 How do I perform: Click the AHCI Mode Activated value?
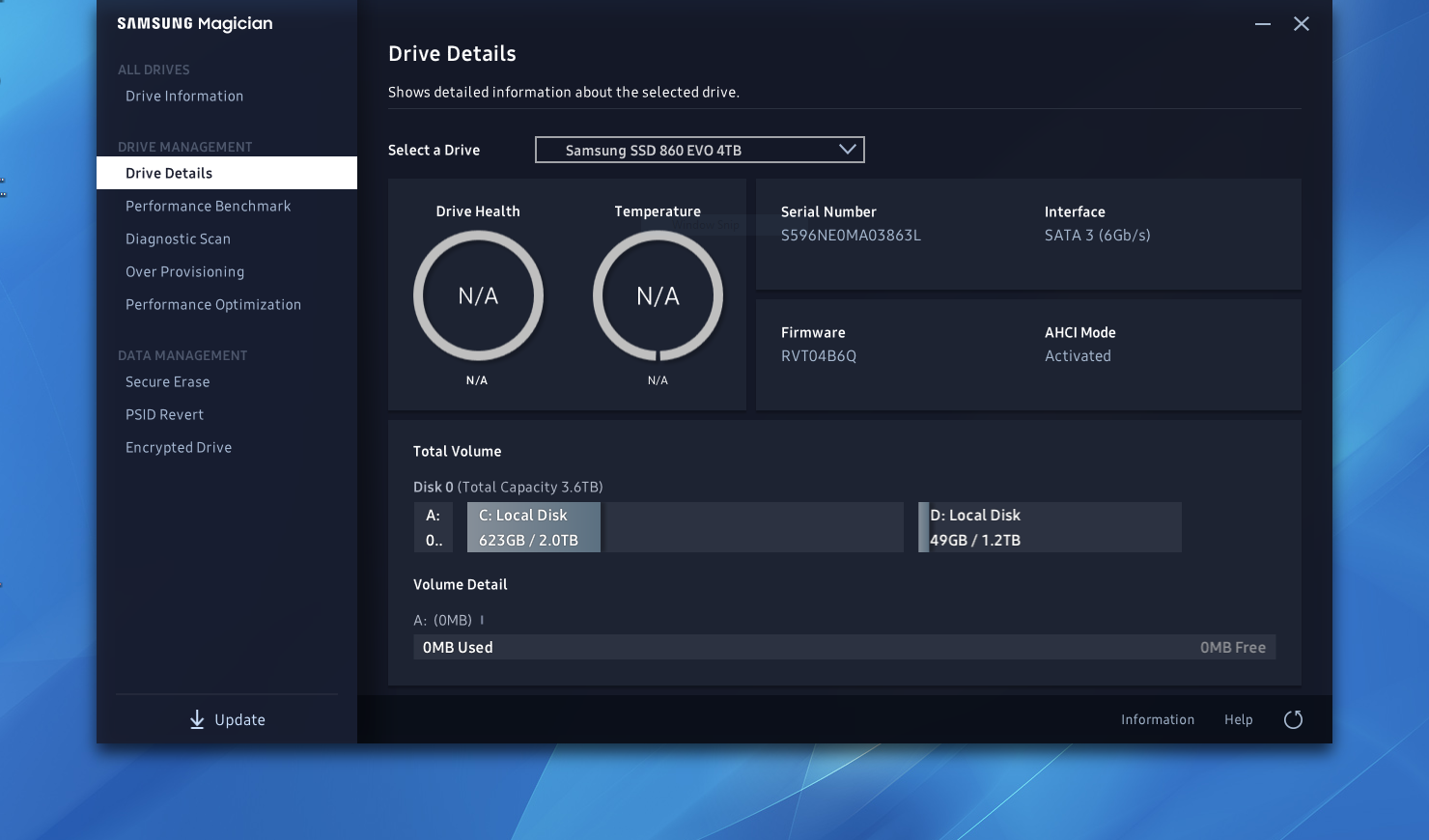pyautogui.click(x=1078, y=355)
